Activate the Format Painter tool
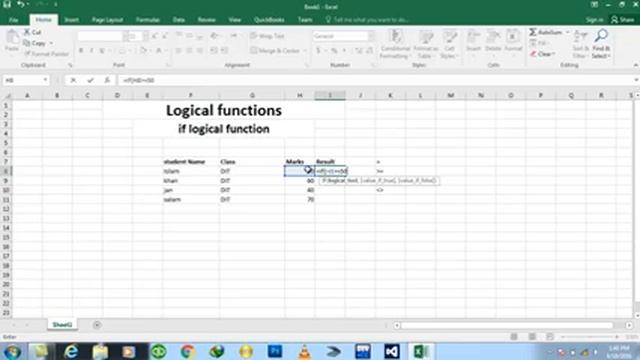The width and height of the screenshot is (640, 360). (x=46, y=53)
